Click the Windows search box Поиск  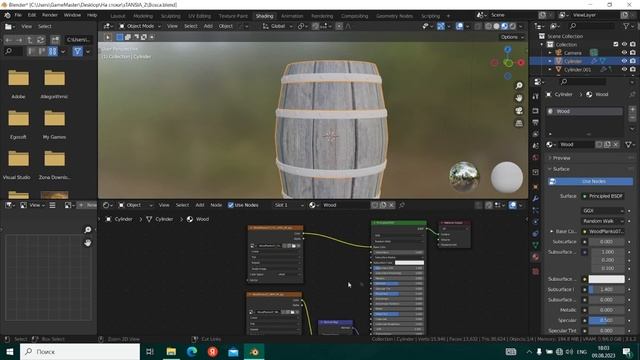pos(80,351)
